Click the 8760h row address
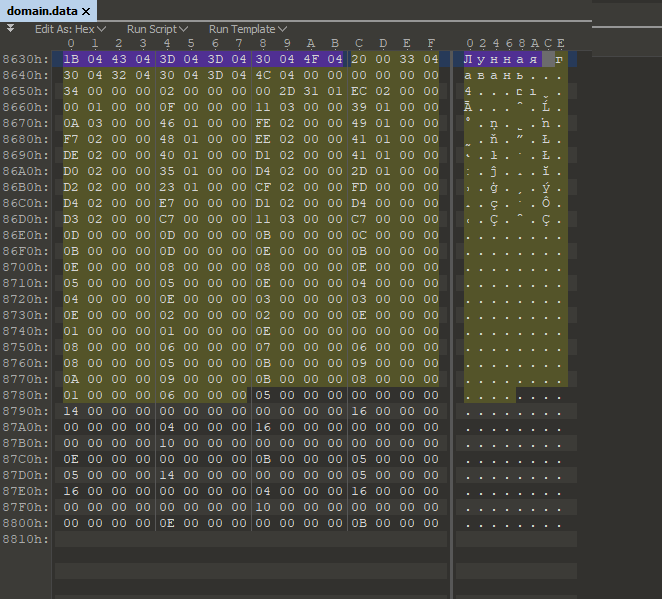 pyautogui.click(x=26, y=363)
